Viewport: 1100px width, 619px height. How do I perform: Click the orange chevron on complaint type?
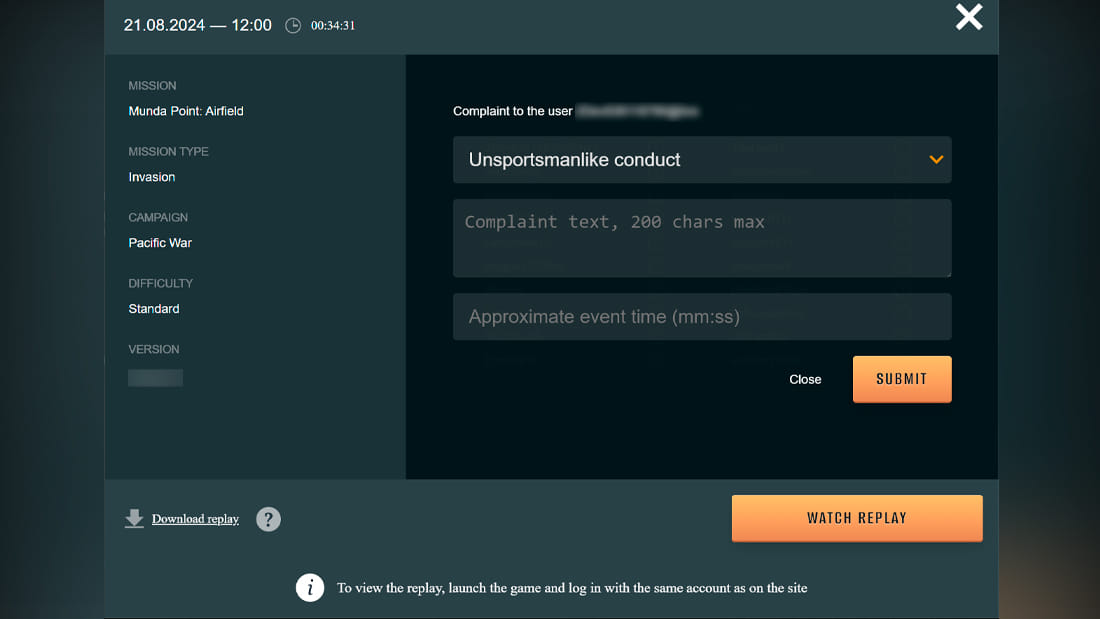pos(936,160)
